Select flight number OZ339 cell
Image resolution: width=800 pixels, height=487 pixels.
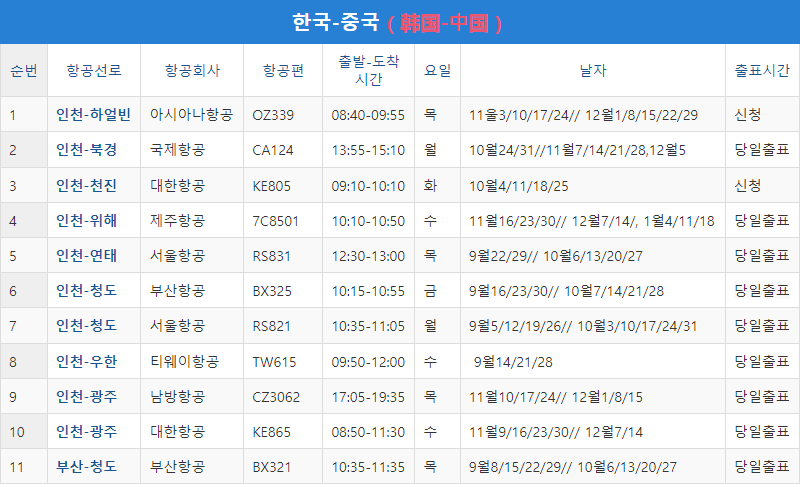(273, 115)
